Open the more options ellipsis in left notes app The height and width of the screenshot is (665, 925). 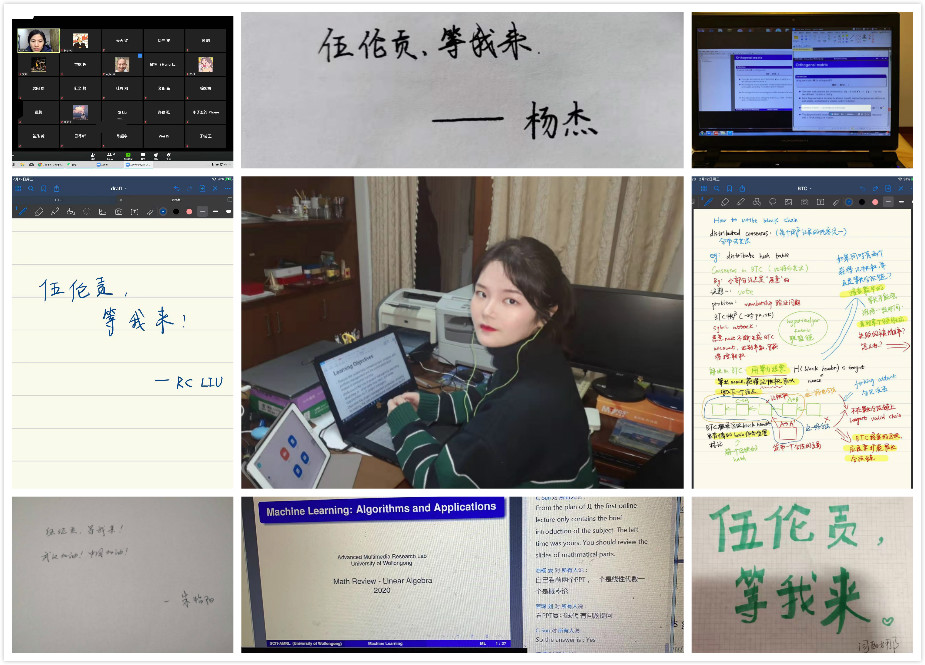pos(226,188)
